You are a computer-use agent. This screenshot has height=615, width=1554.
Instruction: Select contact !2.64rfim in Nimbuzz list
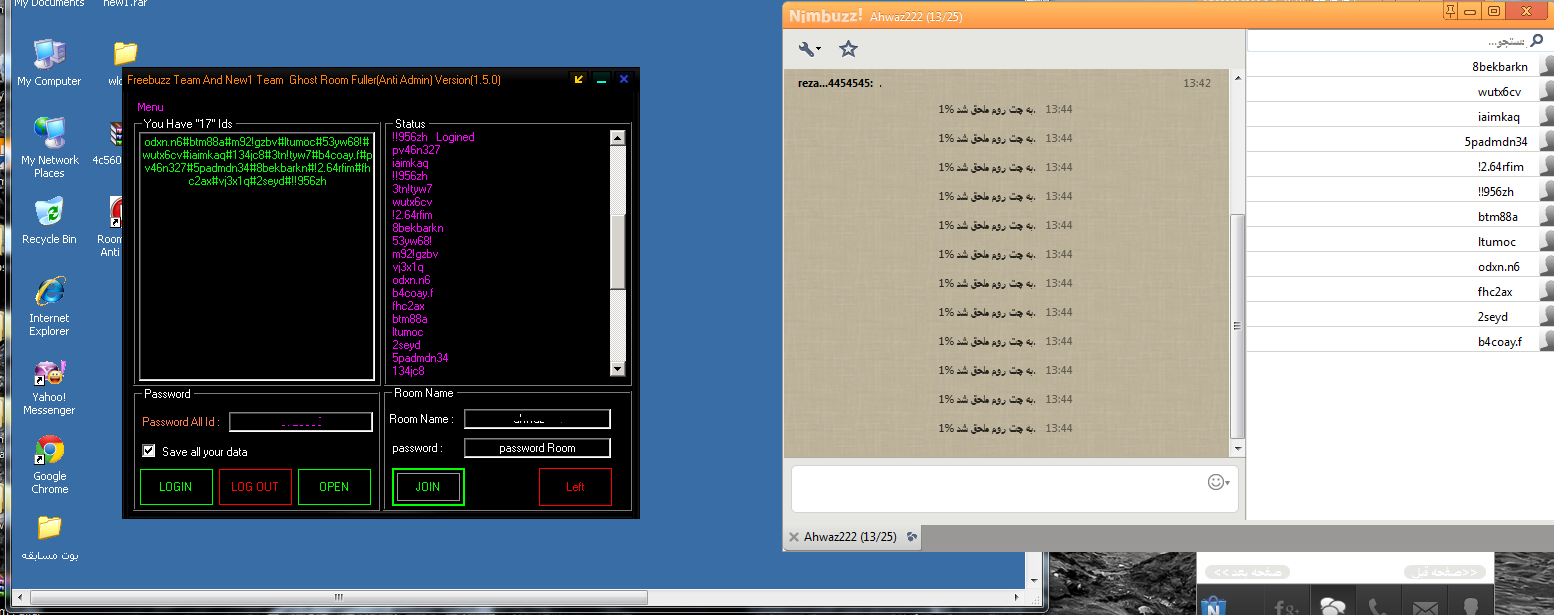1400,167
